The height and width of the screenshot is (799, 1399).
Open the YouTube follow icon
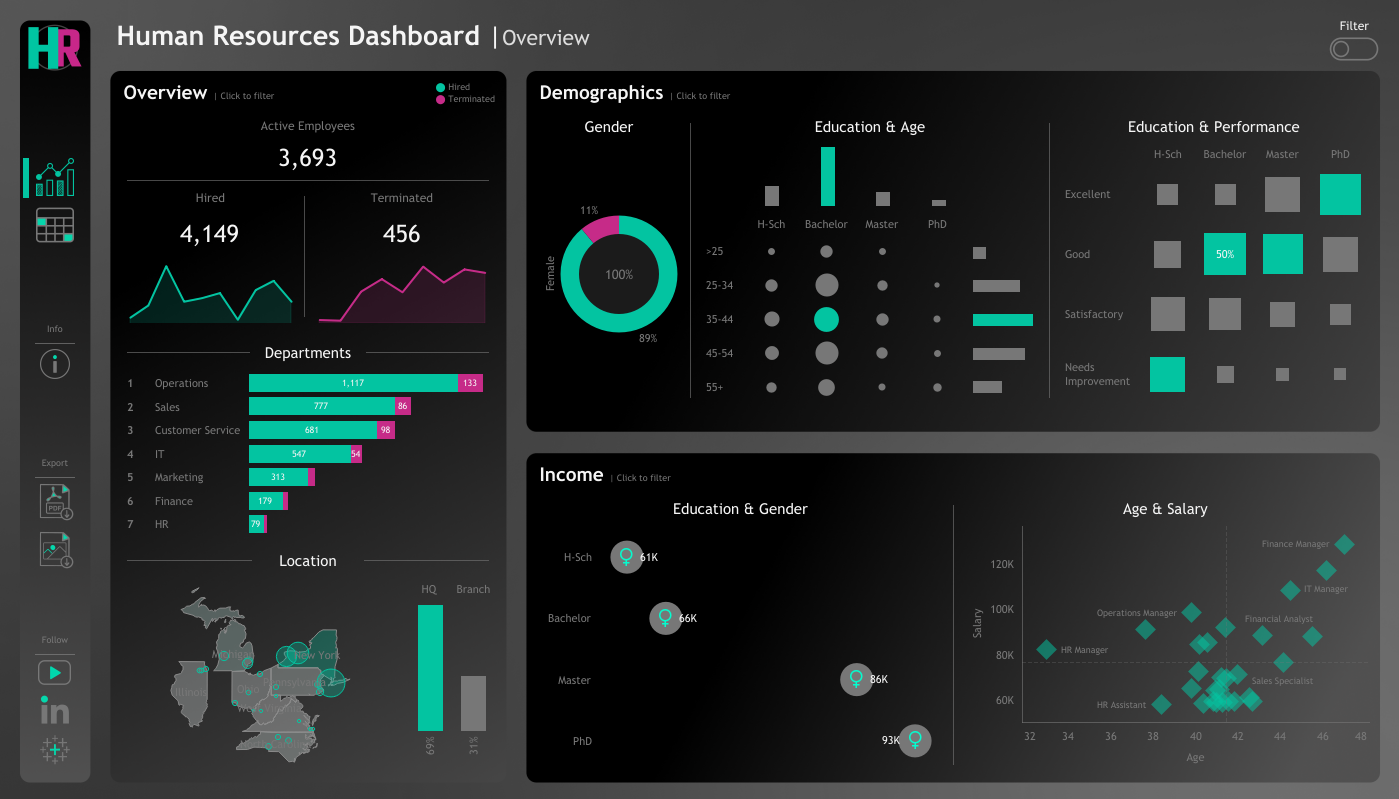[x=55, y=673]
